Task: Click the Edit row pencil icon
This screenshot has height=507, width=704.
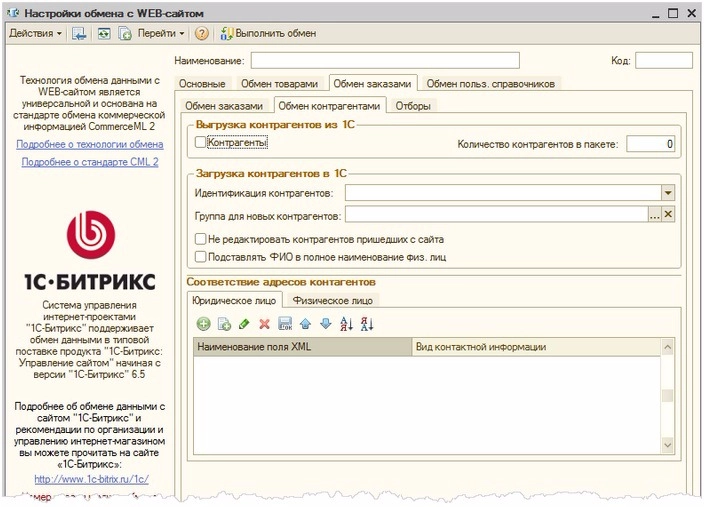Action: [x=244, y=323]
